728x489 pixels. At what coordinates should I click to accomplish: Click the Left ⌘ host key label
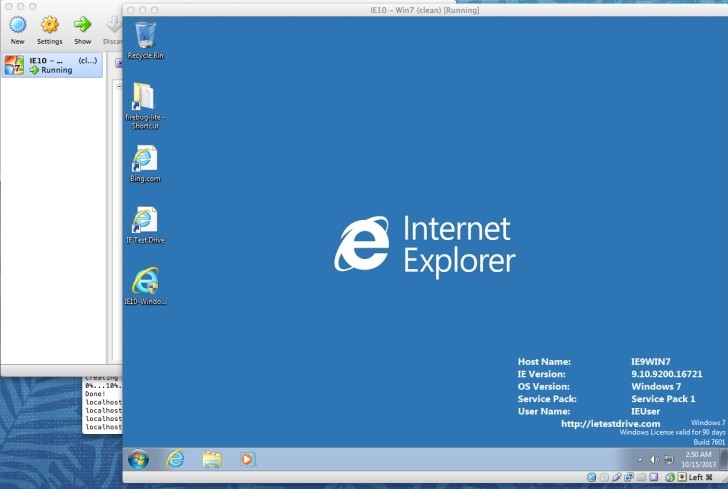tap(701, 477)
